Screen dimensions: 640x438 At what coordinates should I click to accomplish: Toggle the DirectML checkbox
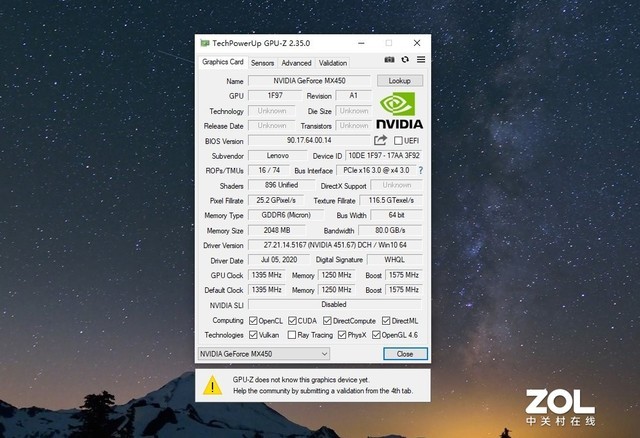pos(386,320)
